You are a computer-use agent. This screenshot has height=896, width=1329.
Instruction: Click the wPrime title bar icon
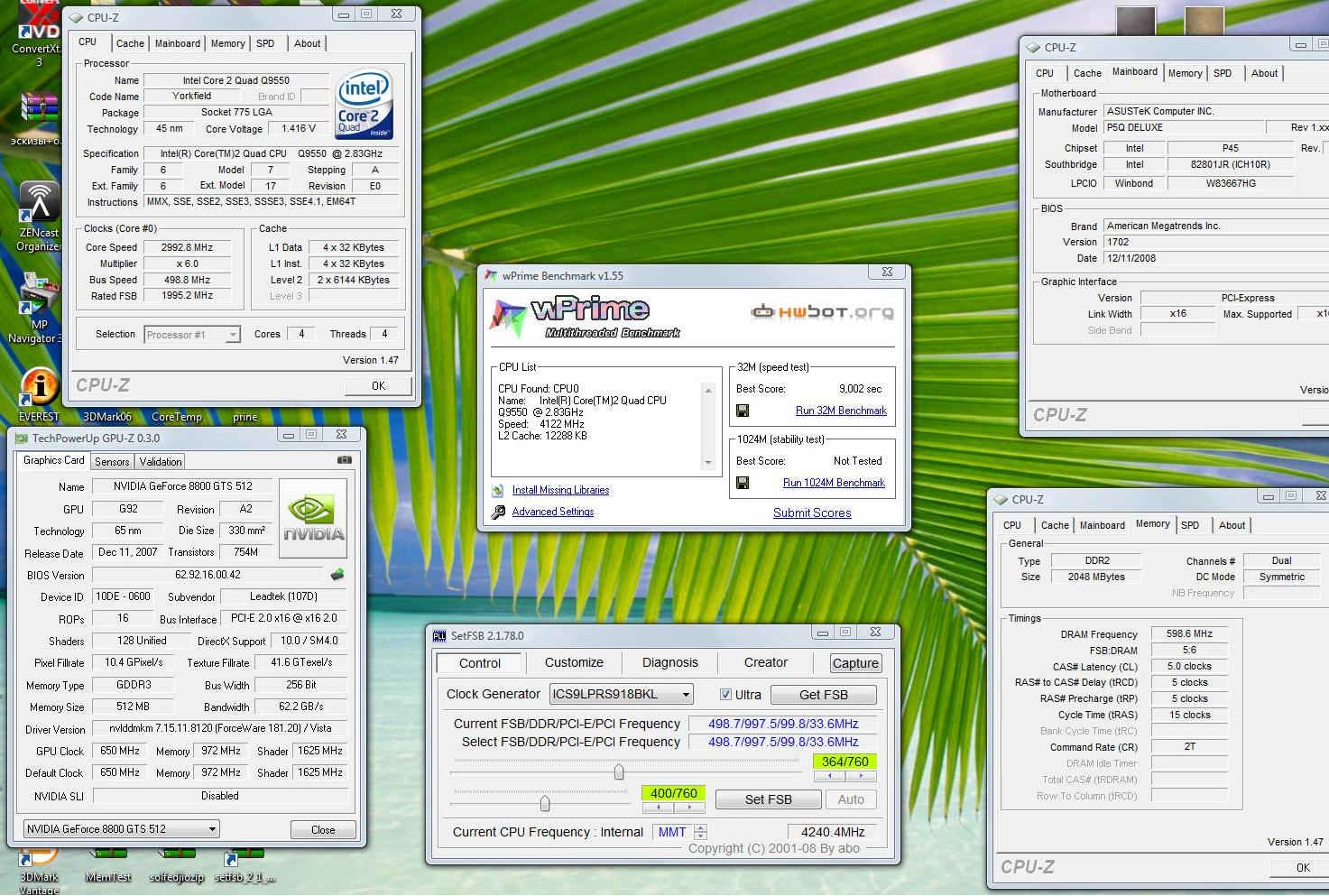tap(490, 275)
